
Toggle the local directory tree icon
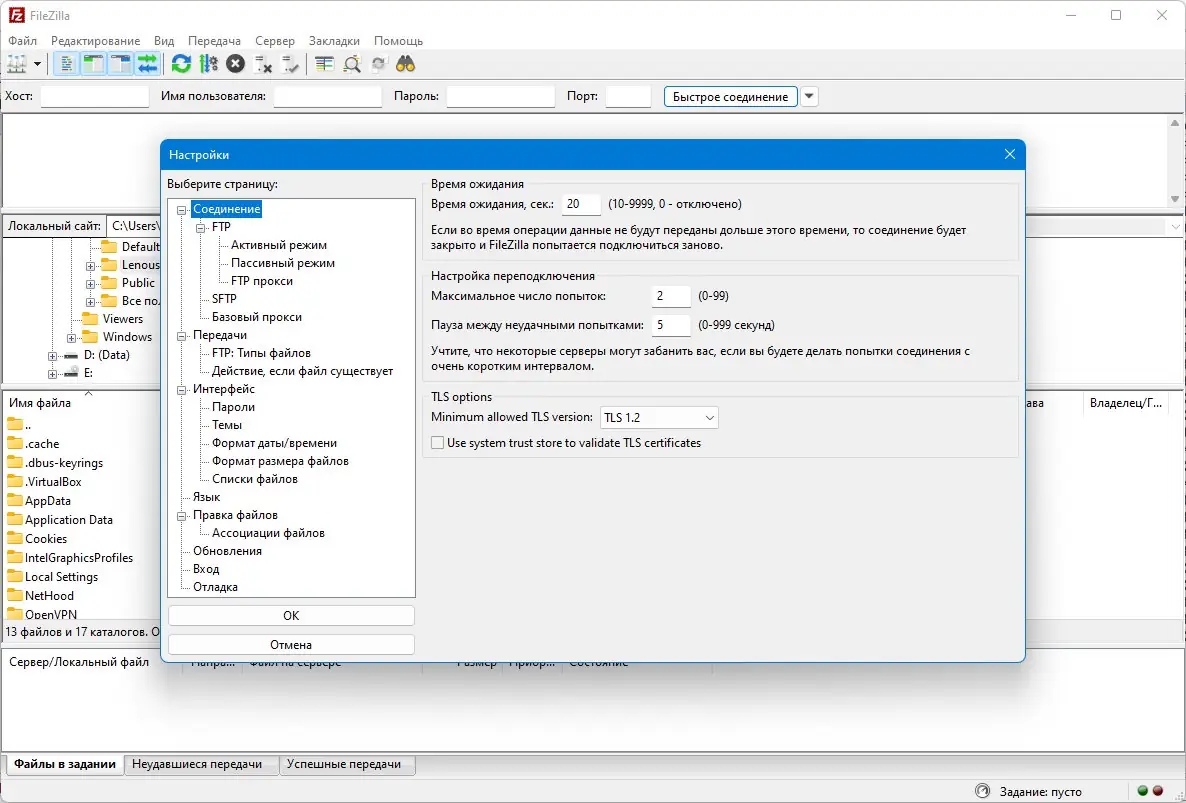click(x=94, y=64)
